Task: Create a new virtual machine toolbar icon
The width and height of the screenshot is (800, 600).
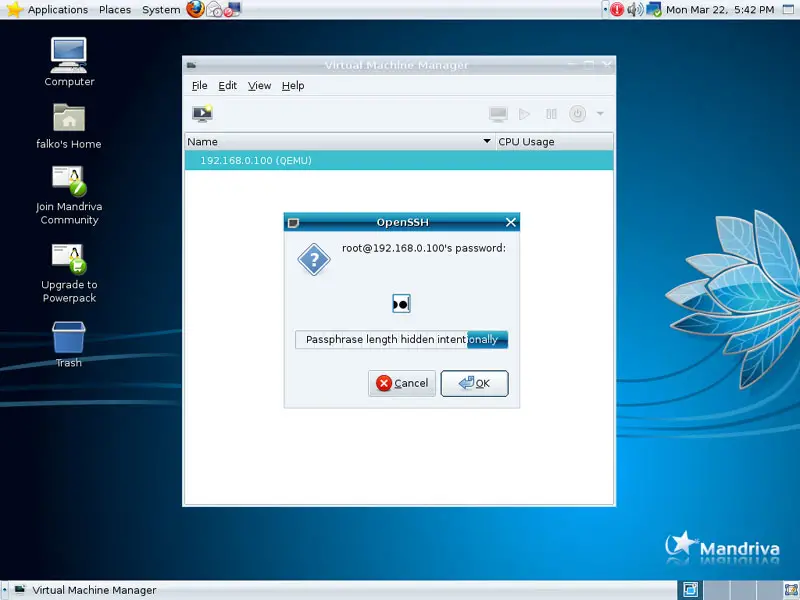Action: coord(203,113)
